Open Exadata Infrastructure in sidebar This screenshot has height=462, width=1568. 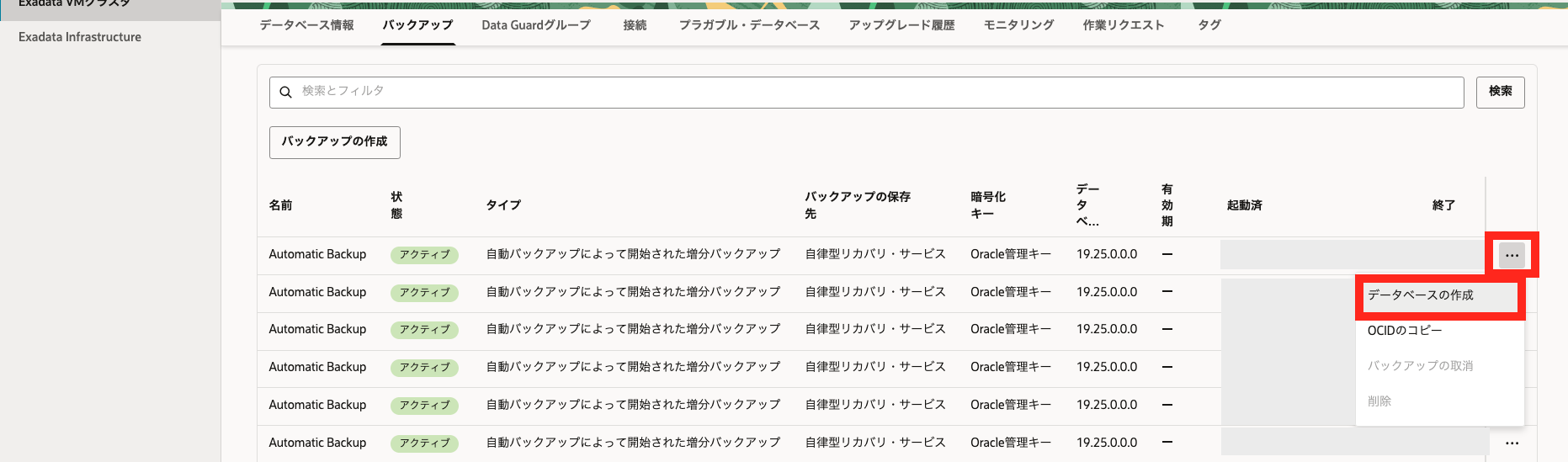[80, 37]
